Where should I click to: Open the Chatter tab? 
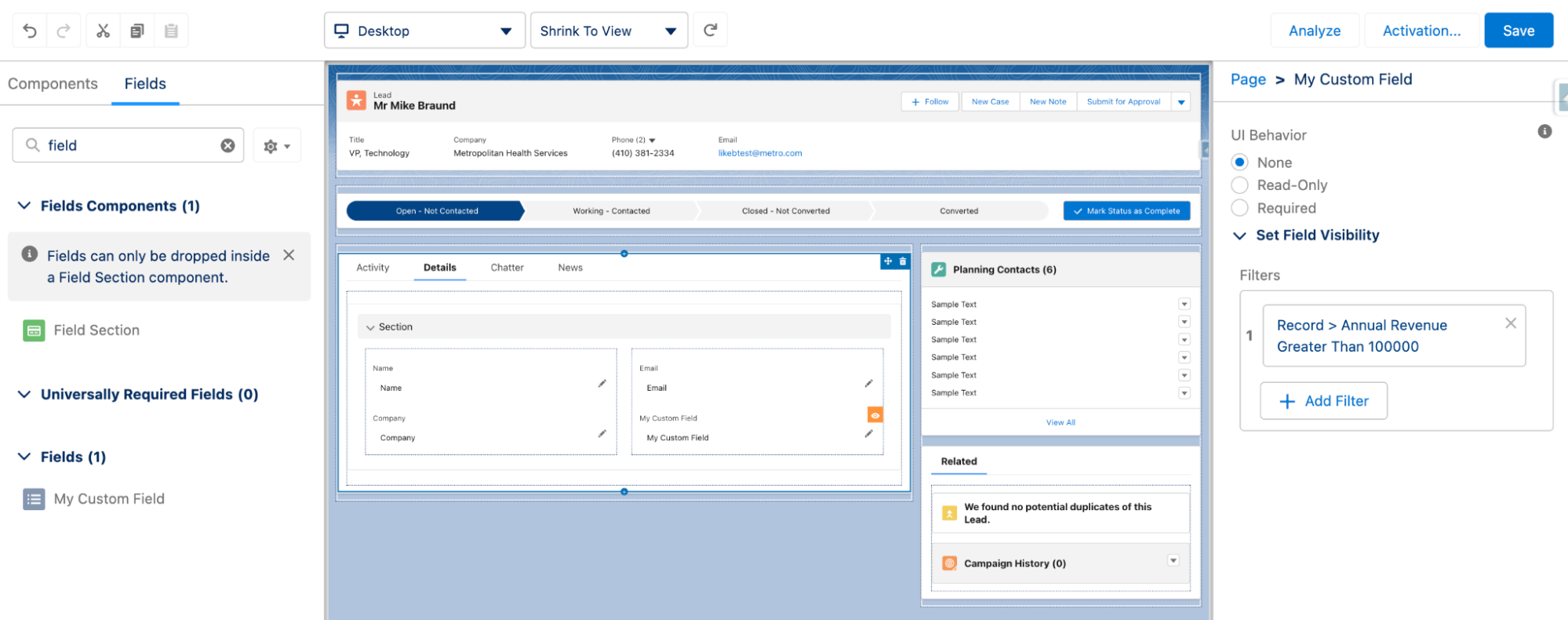point(508,268)
